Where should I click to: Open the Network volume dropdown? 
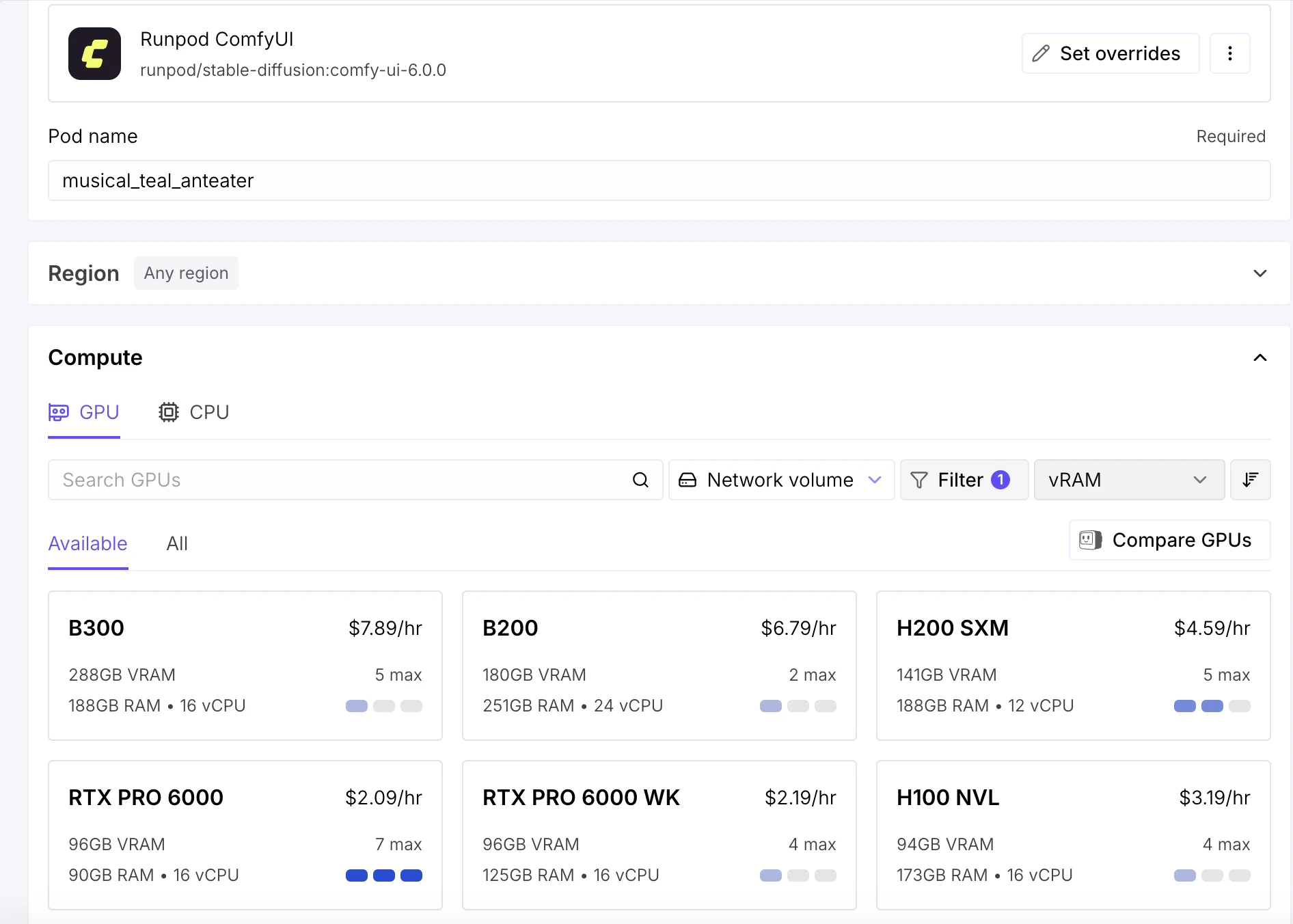[781, 480]
